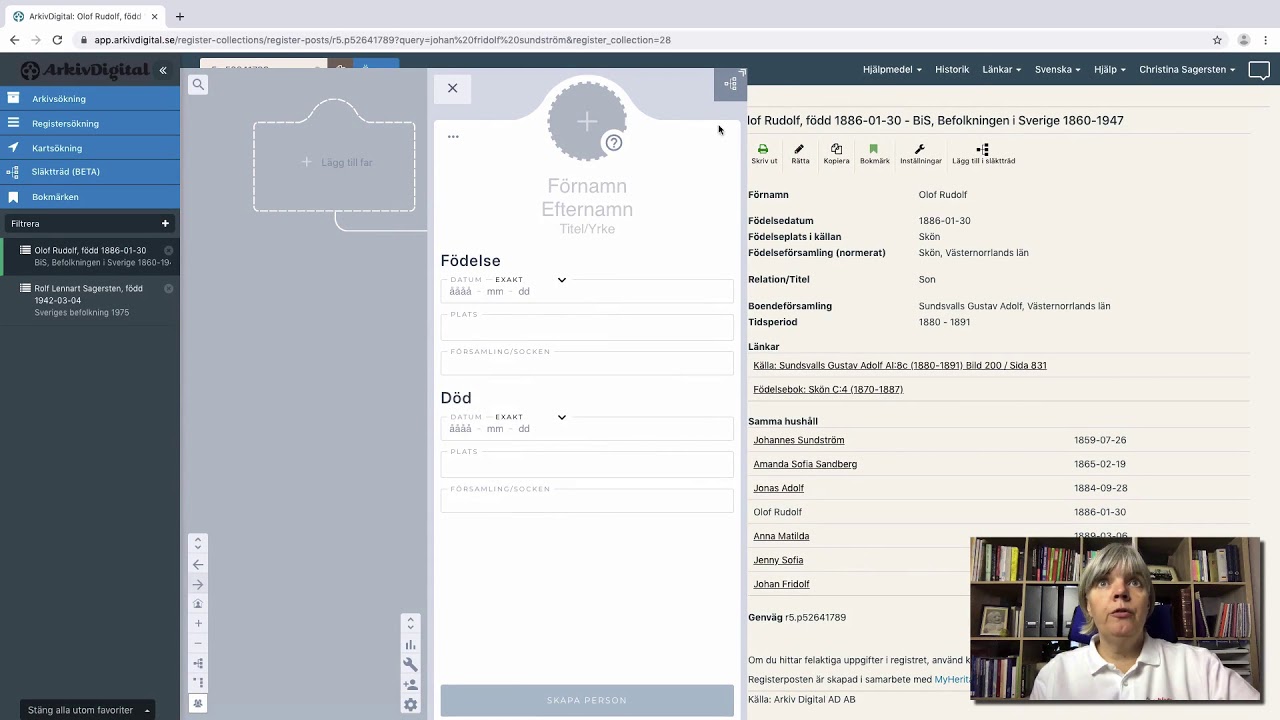
Task: Click the Kopiera copy icon
Action: click(836, 154)
